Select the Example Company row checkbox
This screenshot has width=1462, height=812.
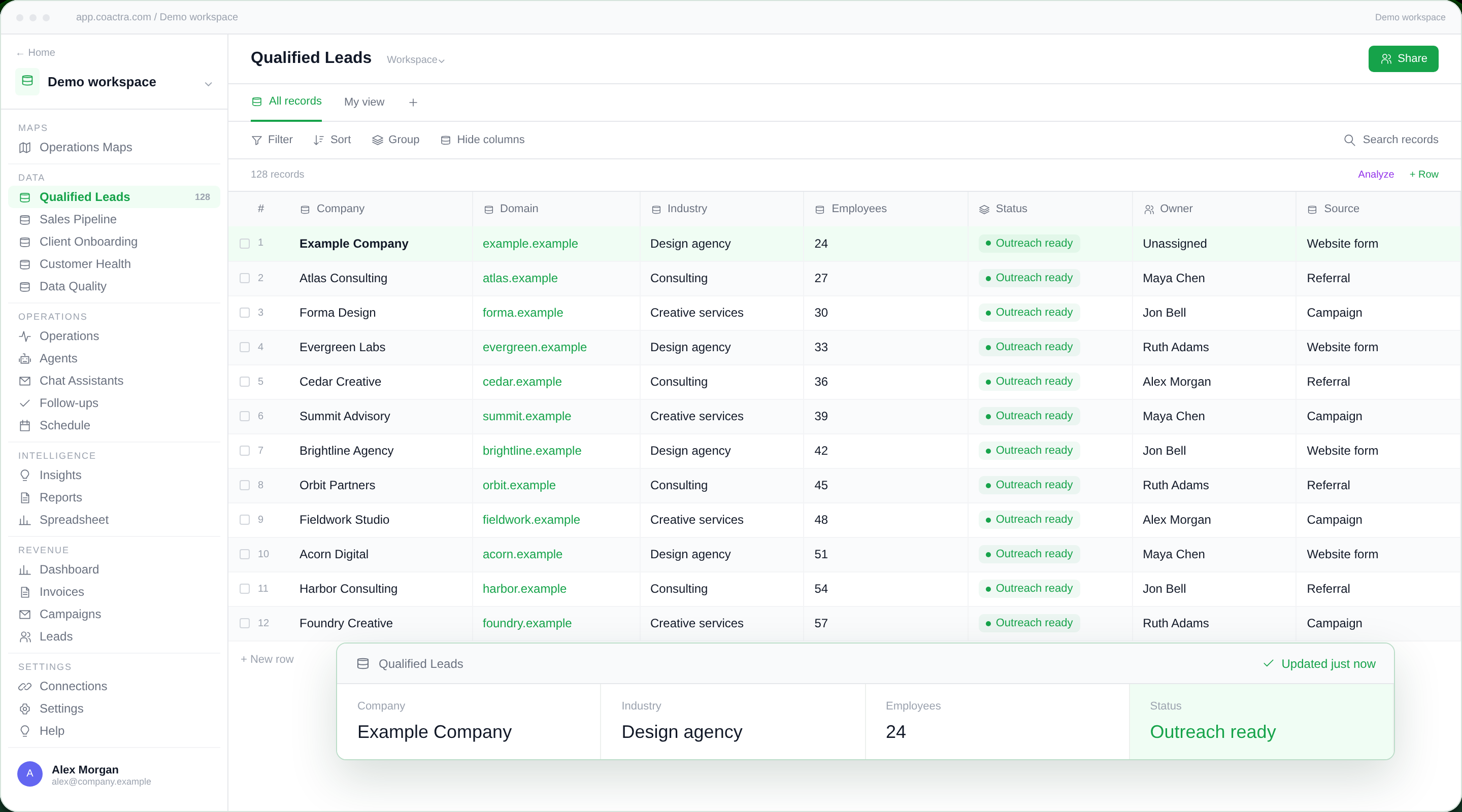[x=245, y=244]
